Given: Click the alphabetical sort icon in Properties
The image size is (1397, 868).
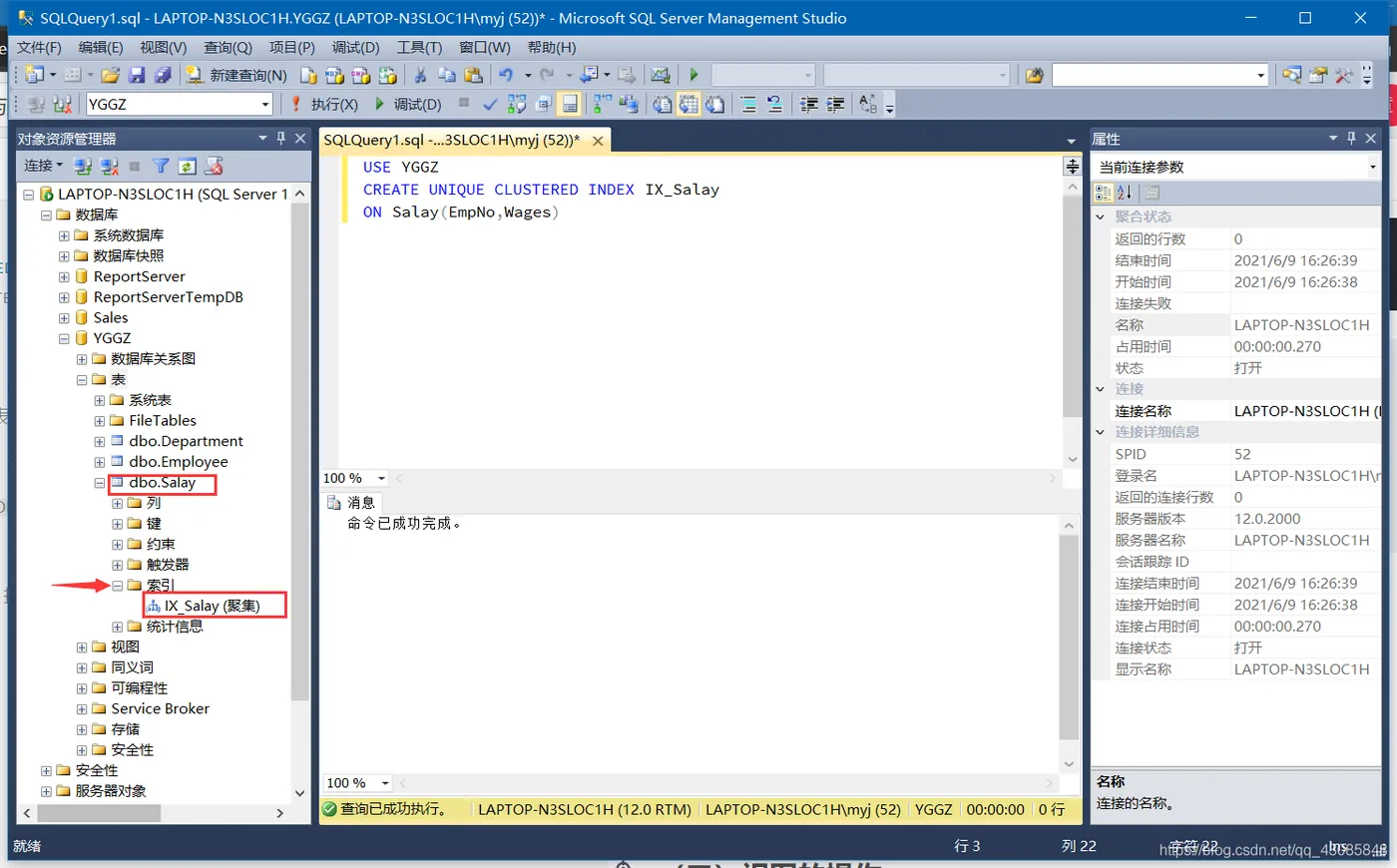Looking at the screenshot, I should pyautogui.click(x=1125, y=193).
